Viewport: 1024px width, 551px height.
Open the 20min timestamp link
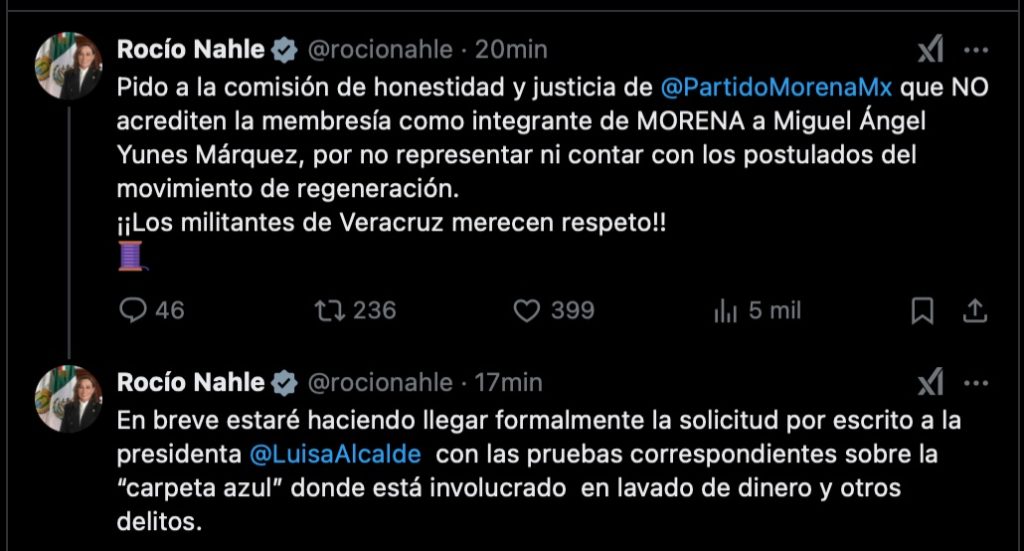(510, 49)
